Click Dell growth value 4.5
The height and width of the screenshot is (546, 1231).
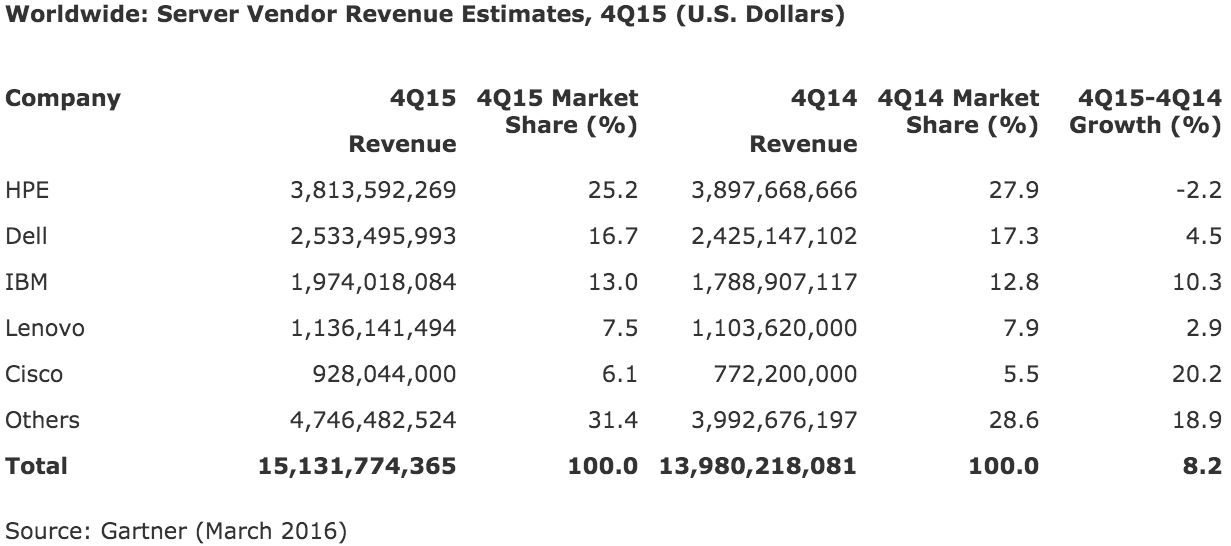click(x=1206, y=236)
